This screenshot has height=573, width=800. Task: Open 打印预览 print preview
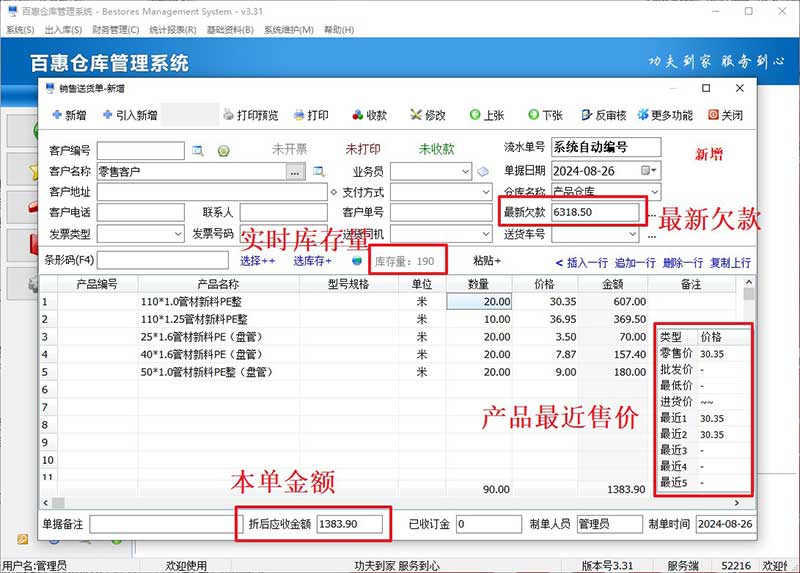point(251,115)
